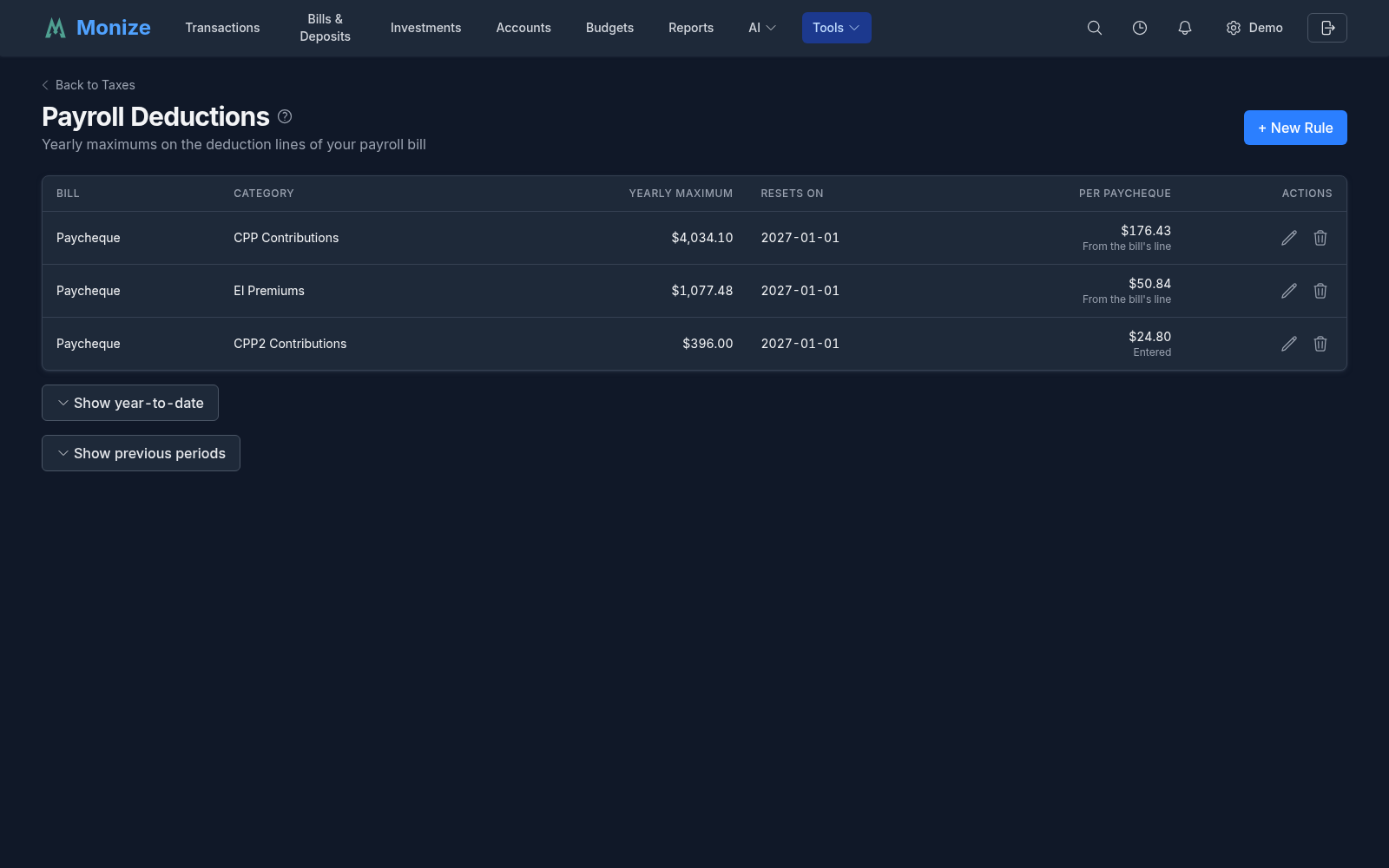Edit the EI Premiums rule
This screenshot has width=1389, height=868.
1289,291
